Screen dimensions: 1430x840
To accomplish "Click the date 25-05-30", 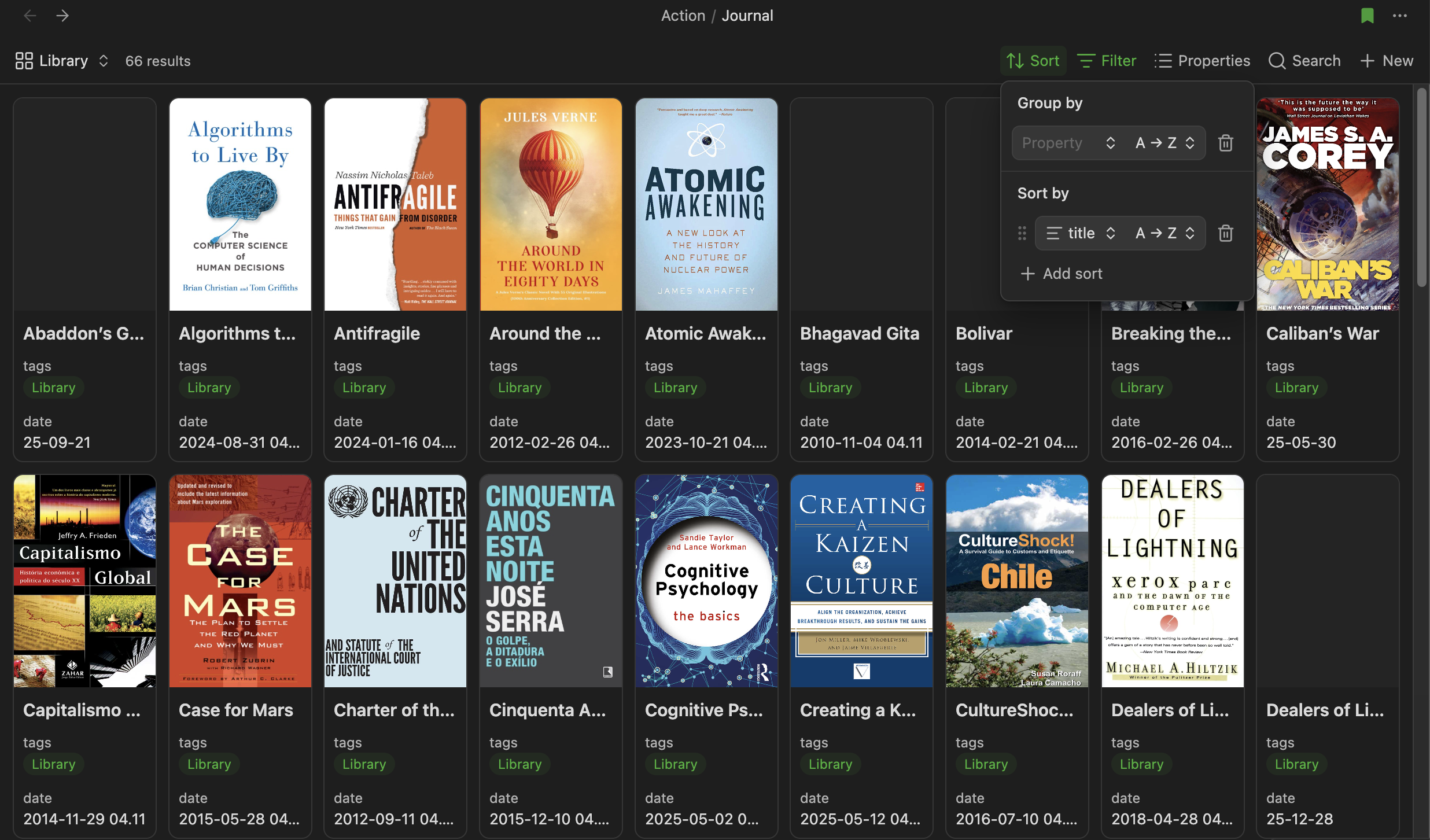I will point(1301,443).
